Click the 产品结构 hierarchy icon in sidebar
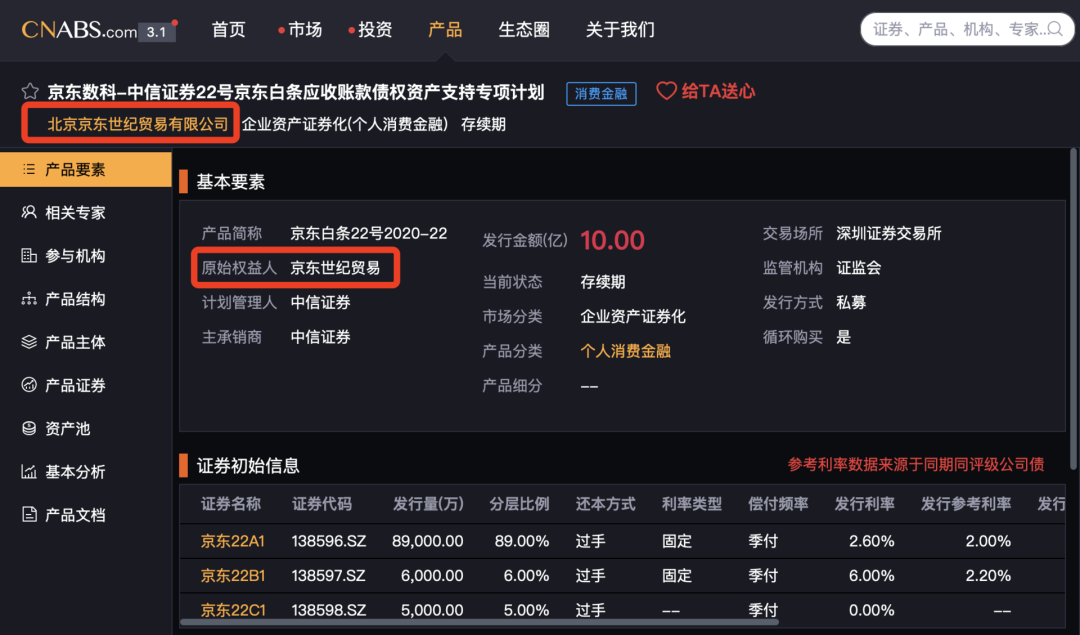Viewport: 1080px width, 635px height. 29,299
